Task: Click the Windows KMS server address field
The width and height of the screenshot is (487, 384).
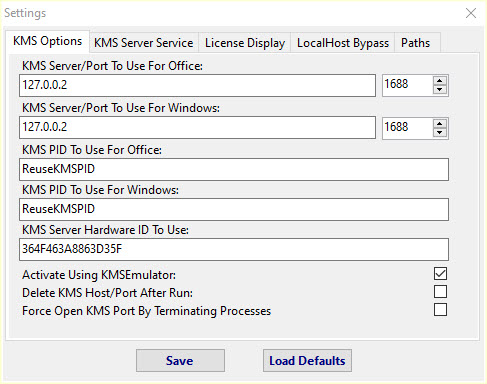Action: tap(197, 128)
